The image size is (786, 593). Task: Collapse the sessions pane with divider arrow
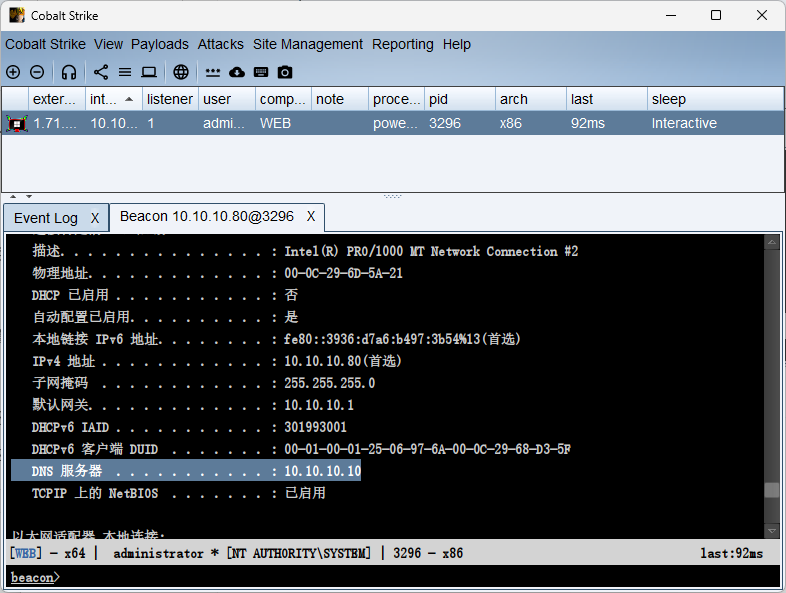click(x=13, y=196)
